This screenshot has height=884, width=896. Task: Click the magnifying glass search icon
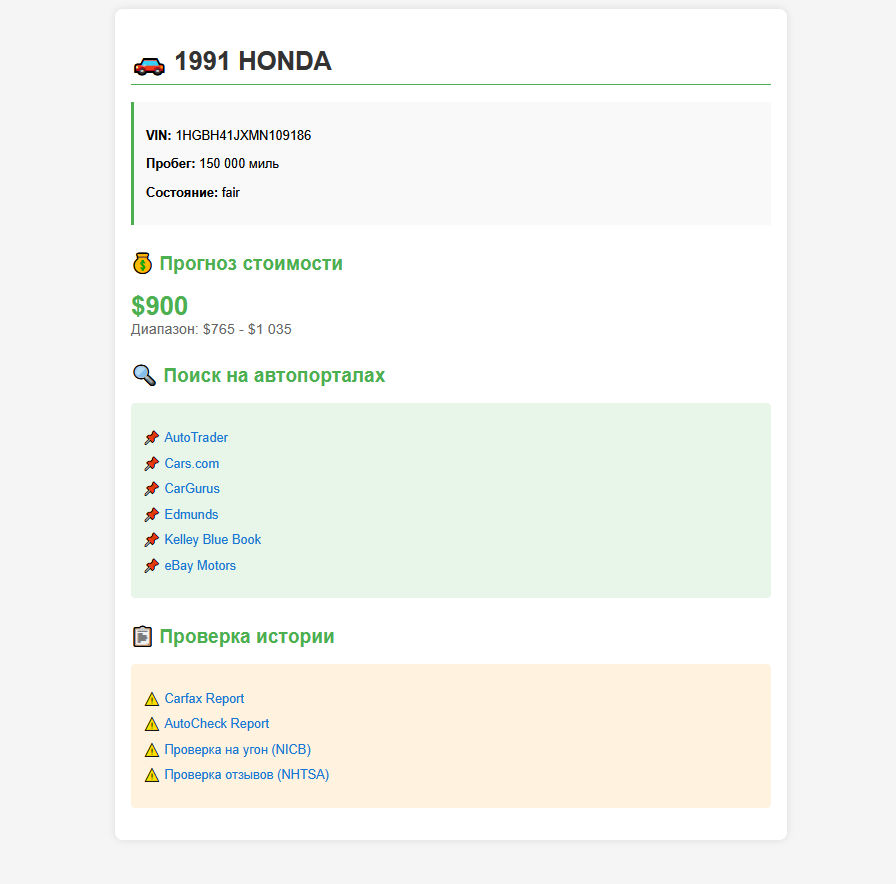point(145,375)
